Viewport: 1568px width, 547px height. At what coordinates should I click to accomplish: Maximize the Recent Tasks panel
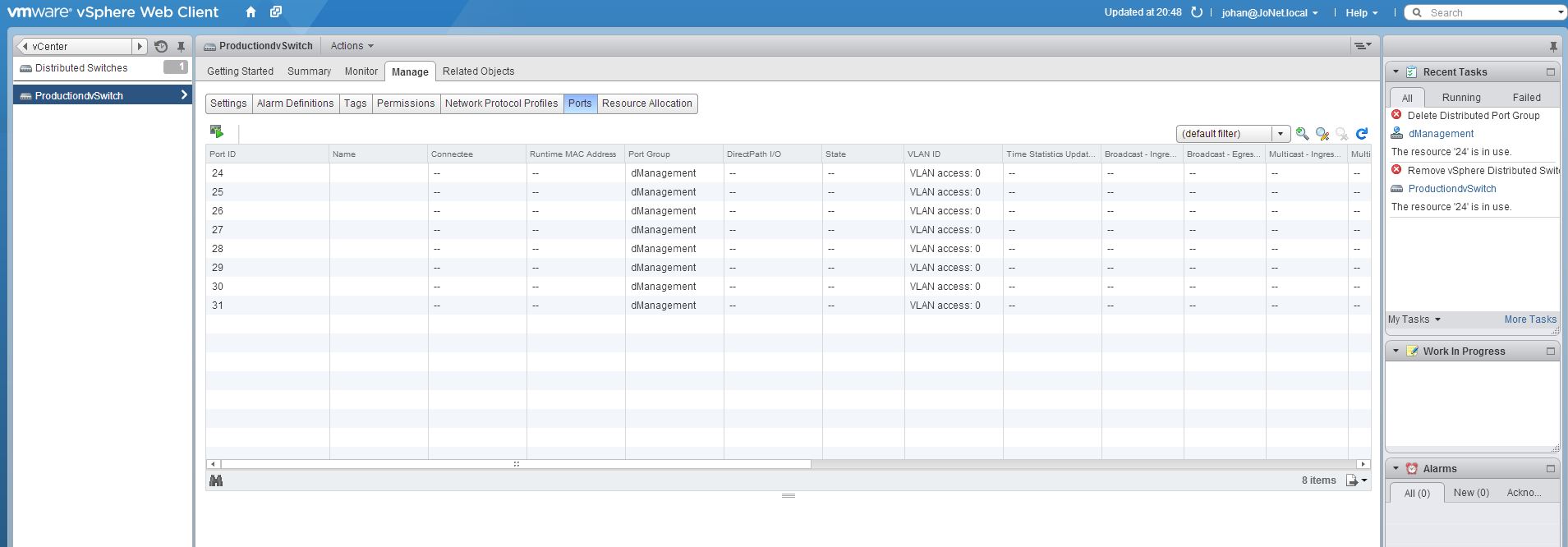[x=1551, y=72]
